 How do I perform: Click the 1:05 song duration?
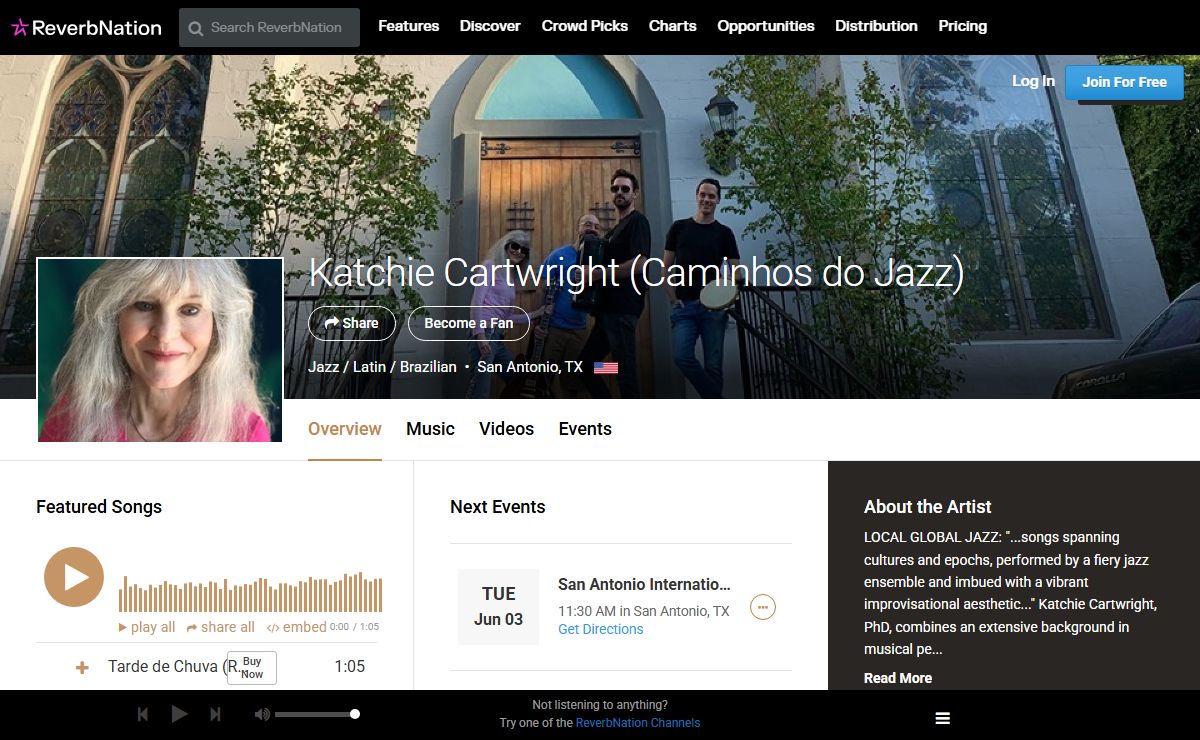(x=349, y=666)
